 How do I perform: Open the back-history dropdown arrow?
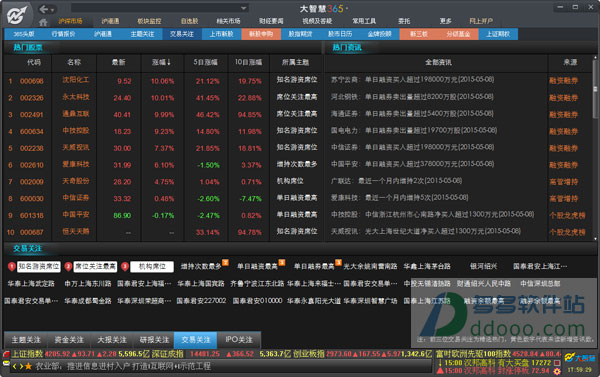click(x=53, y=9)
